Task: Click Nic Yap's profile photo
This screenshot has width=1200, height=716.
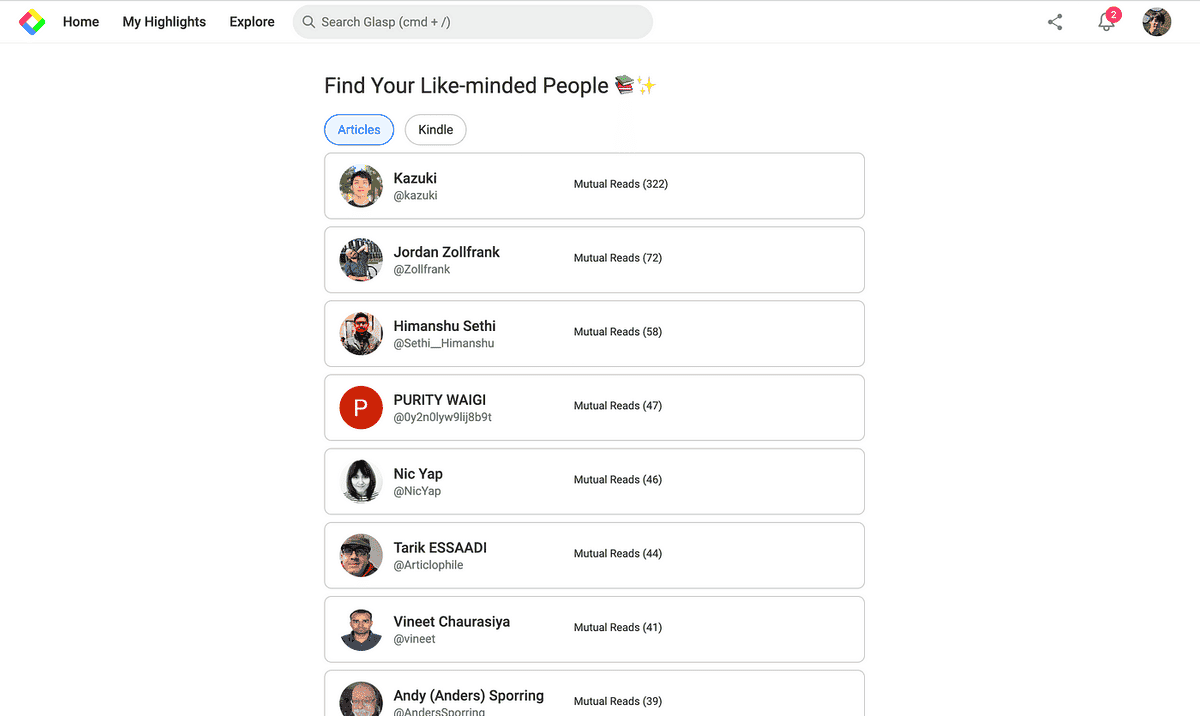Action: (361, 482)
